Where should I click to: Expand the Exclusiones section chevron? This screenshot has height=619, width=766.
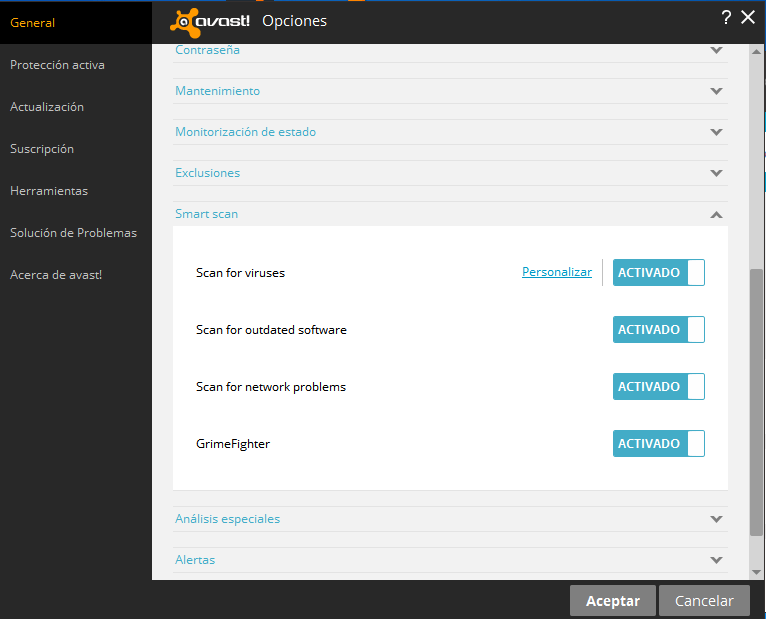716,173
